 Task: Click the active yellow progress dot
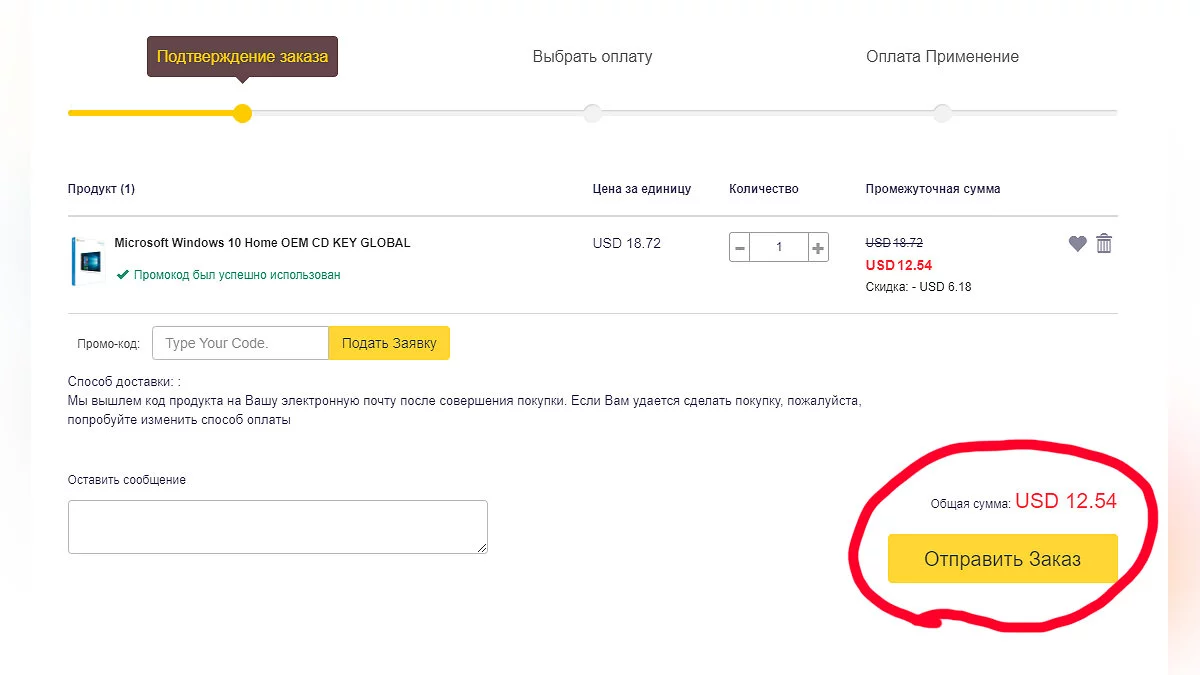coord(242,113)
